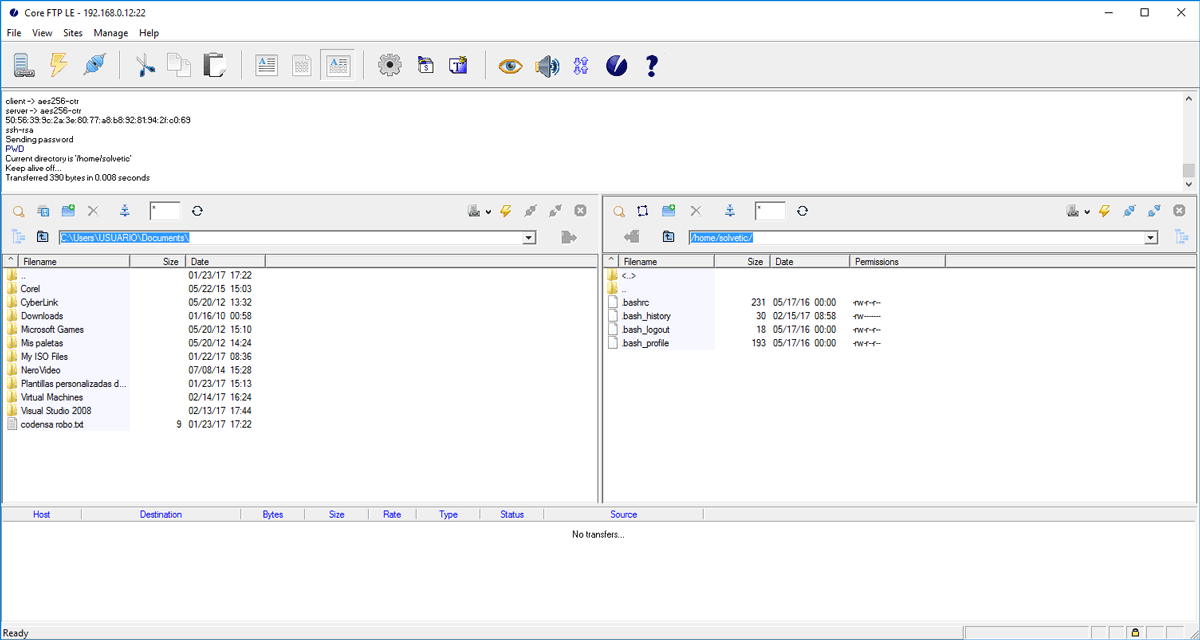
Task: Click the template T toolbar icon
Action: click(458, 66)
